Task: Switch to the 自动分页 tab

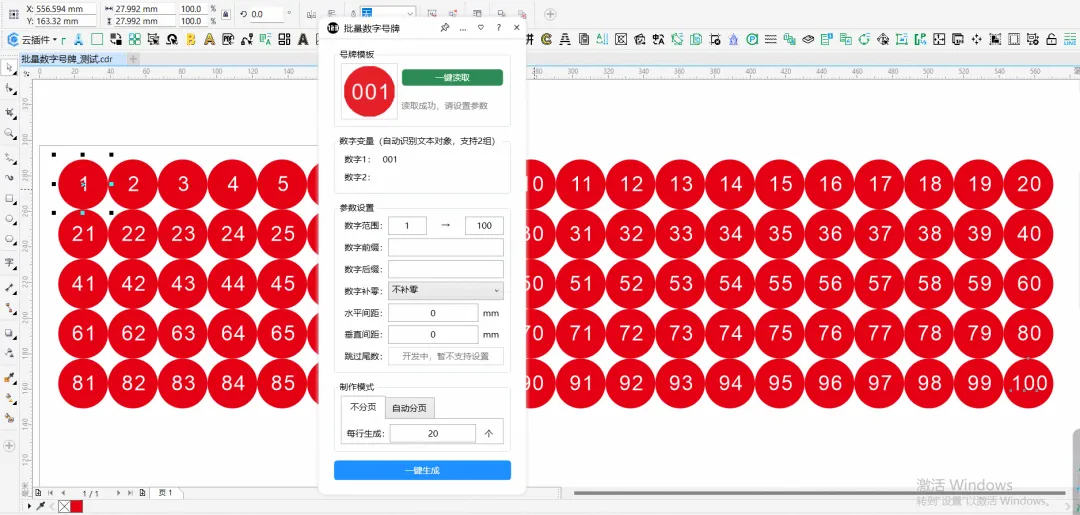Action: (x=409, y=408)
